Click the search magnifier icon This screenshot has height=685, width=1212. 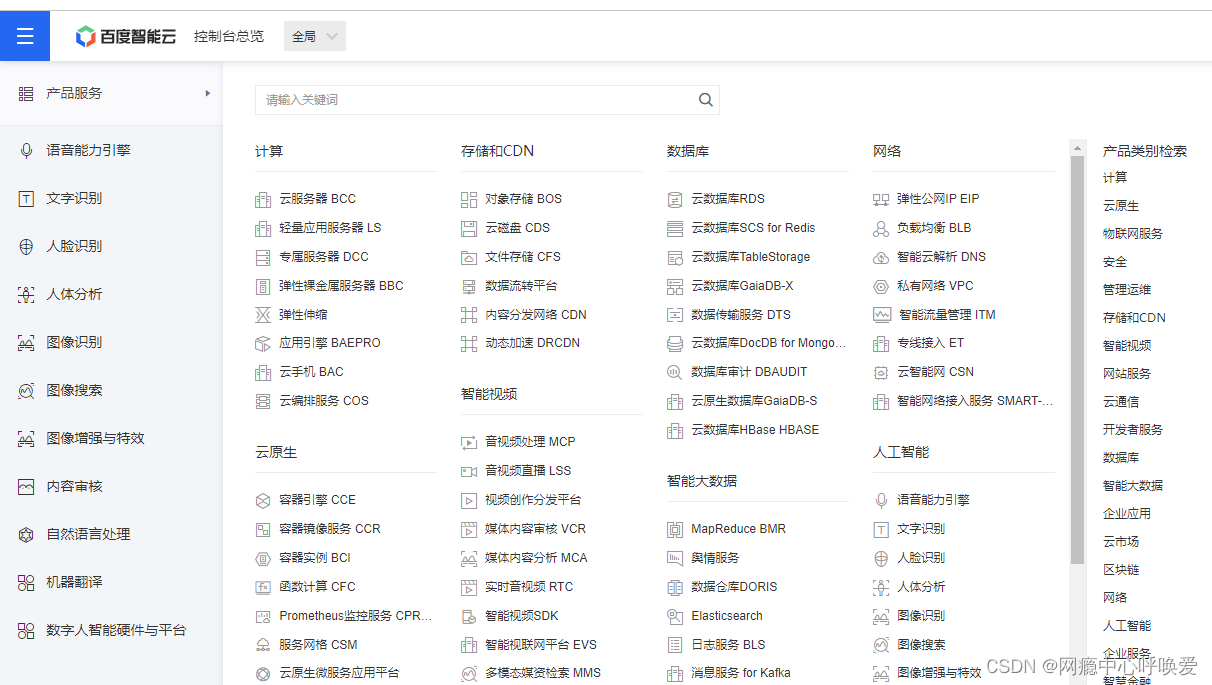[706, 100]
